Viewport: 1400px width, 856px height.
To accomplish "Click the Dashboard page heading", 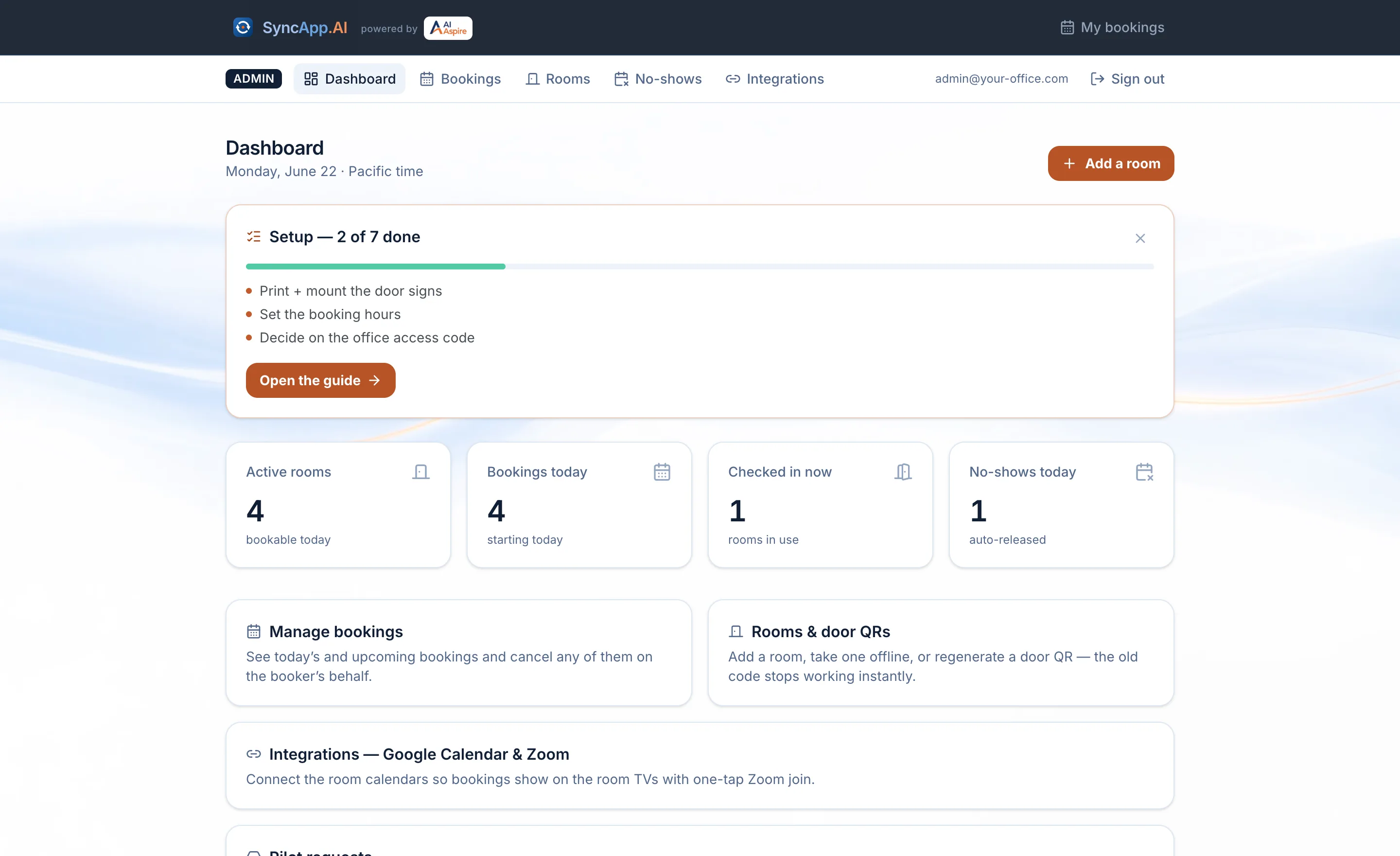I will click(x=275, y=148).
